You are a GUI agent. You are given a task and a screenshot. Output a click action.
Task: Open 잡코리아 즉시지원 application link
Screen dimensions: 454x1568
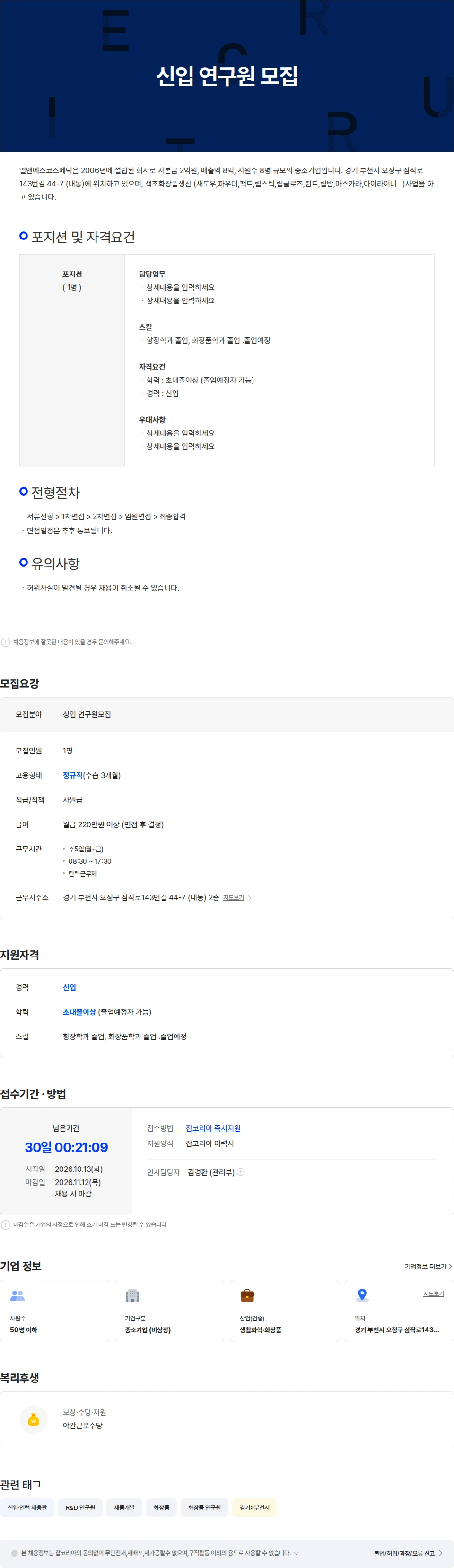click(x=213, y=1128)
